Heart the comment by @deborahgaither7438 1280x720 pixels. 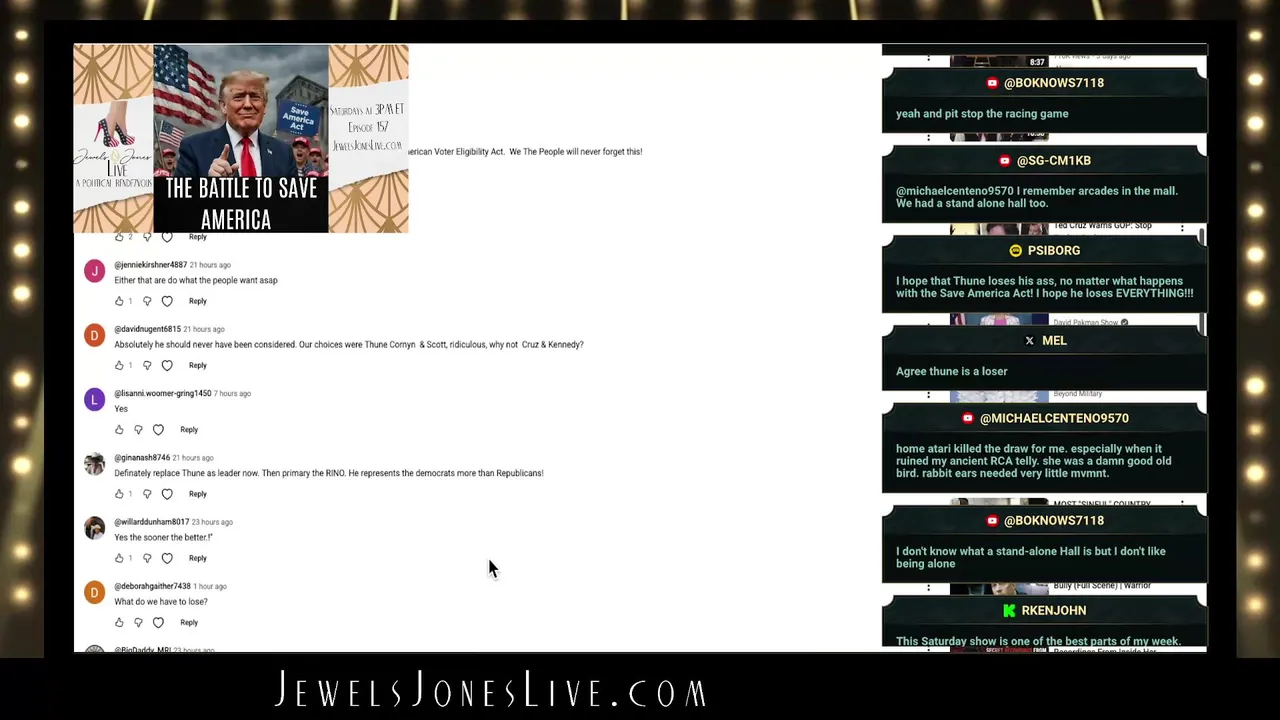click(158, 622)
